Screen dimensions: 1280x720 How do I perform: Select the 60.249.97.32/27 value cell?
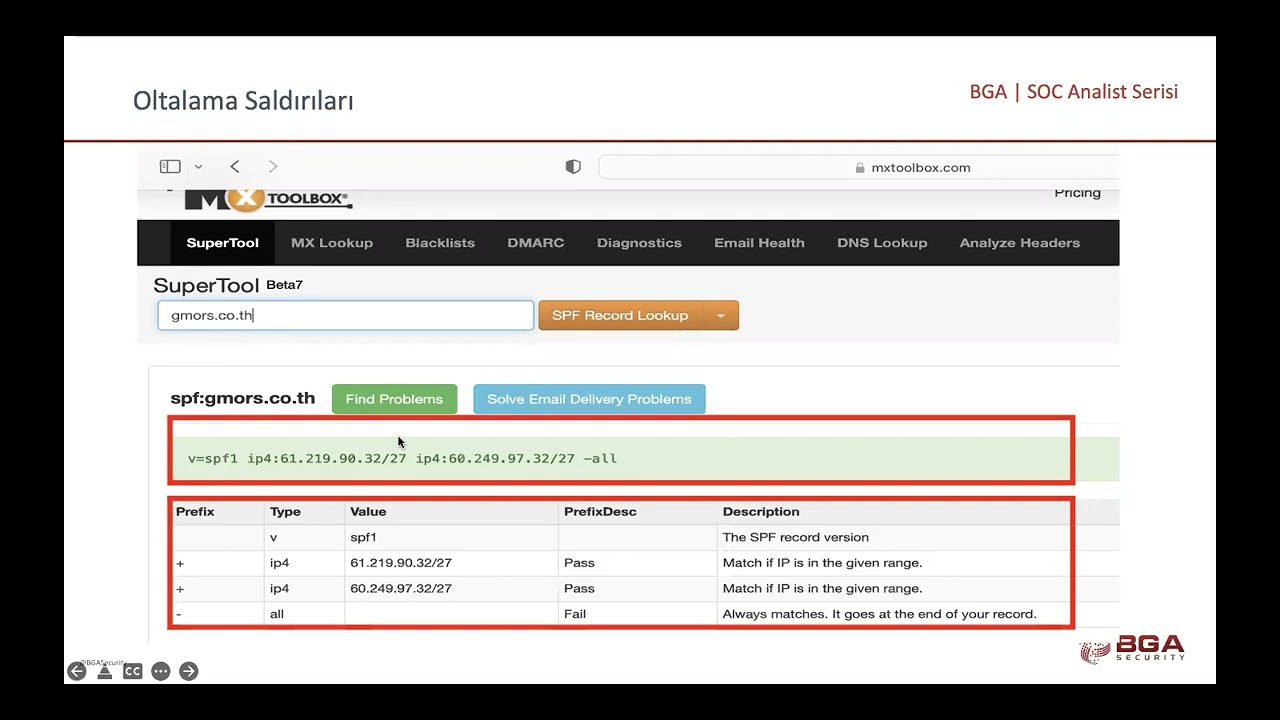401,589
